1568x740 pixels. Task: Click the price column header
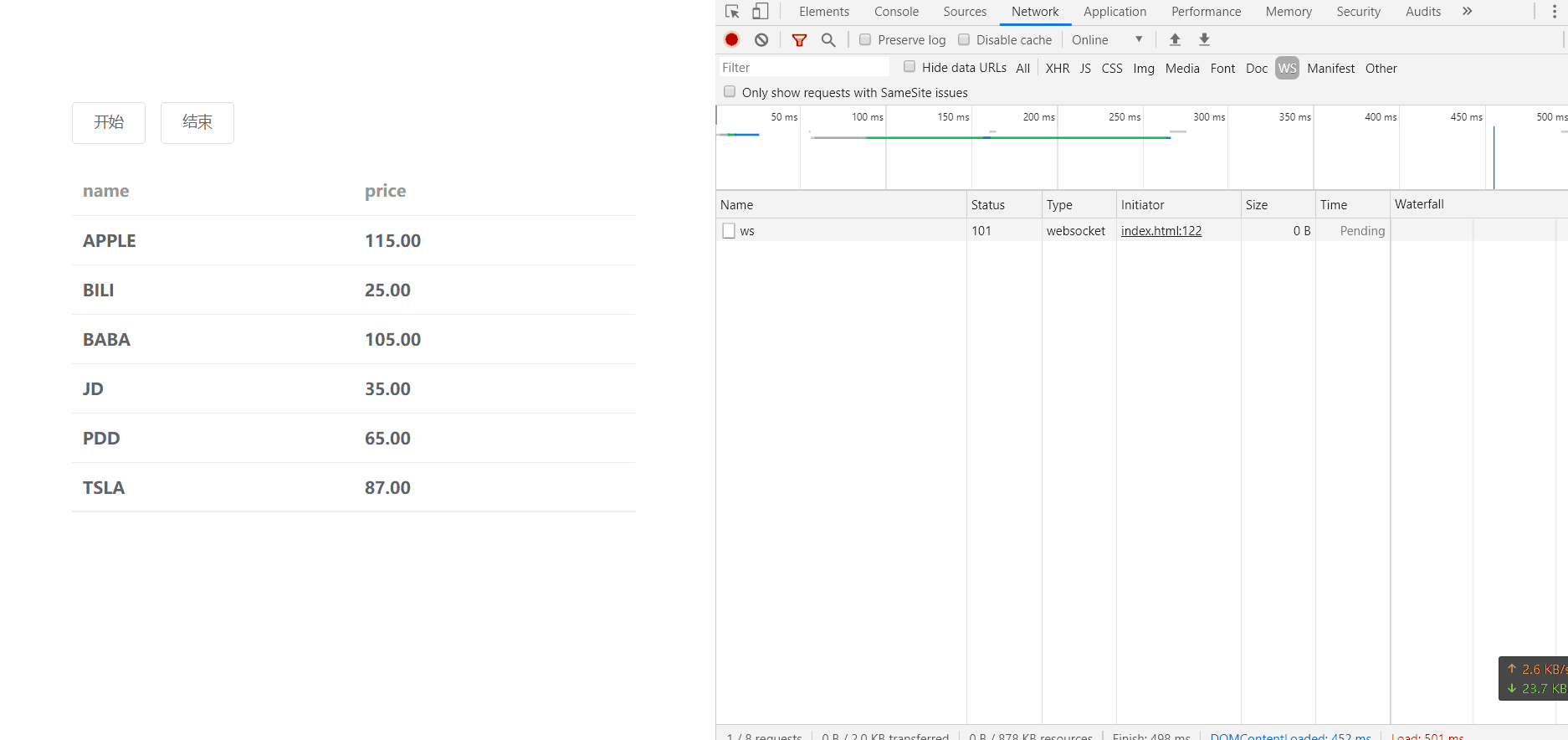point(386,191)
